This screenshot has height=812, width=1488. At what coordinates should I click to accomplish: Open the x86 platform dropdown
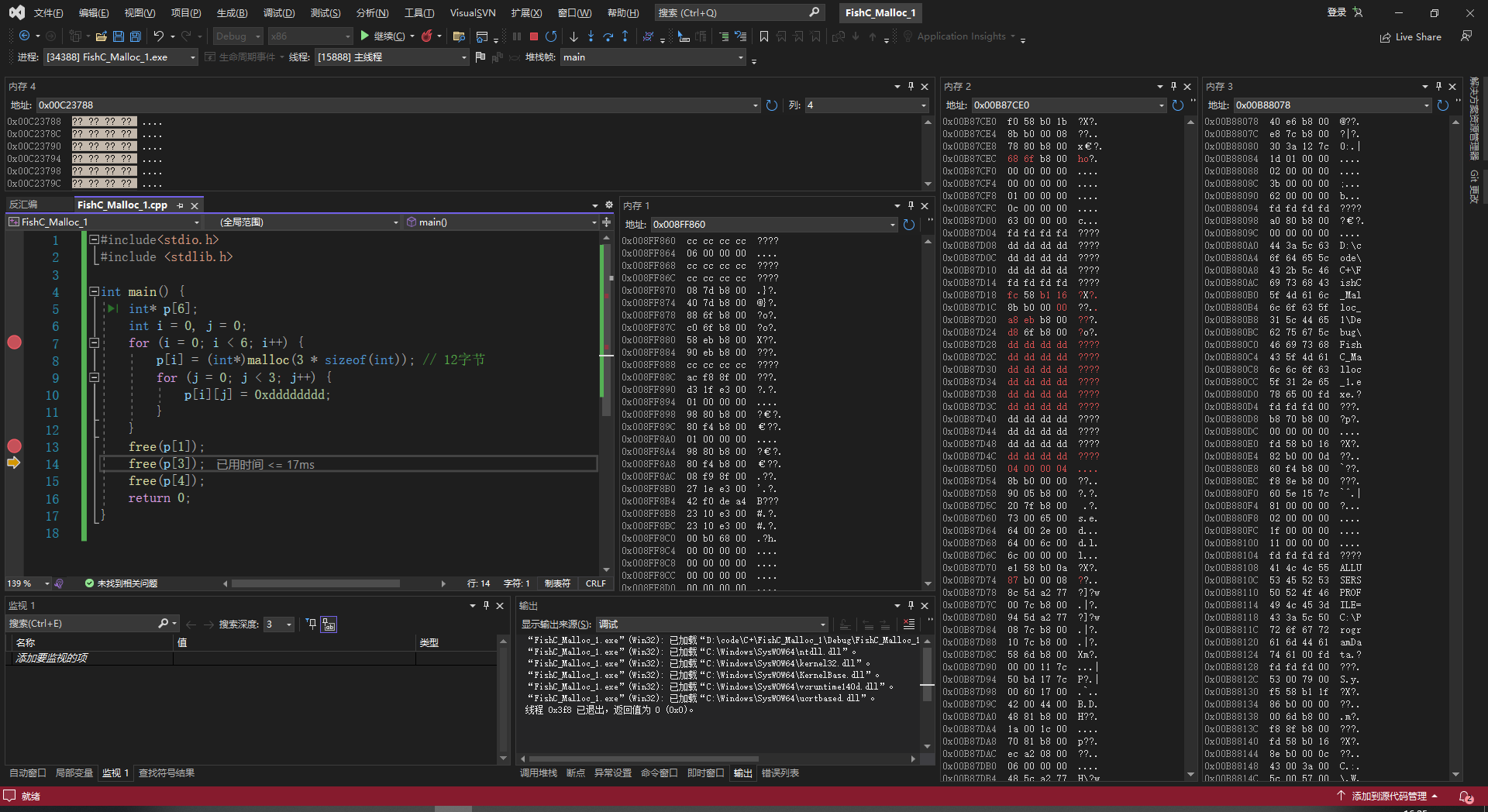click(310, 36)
